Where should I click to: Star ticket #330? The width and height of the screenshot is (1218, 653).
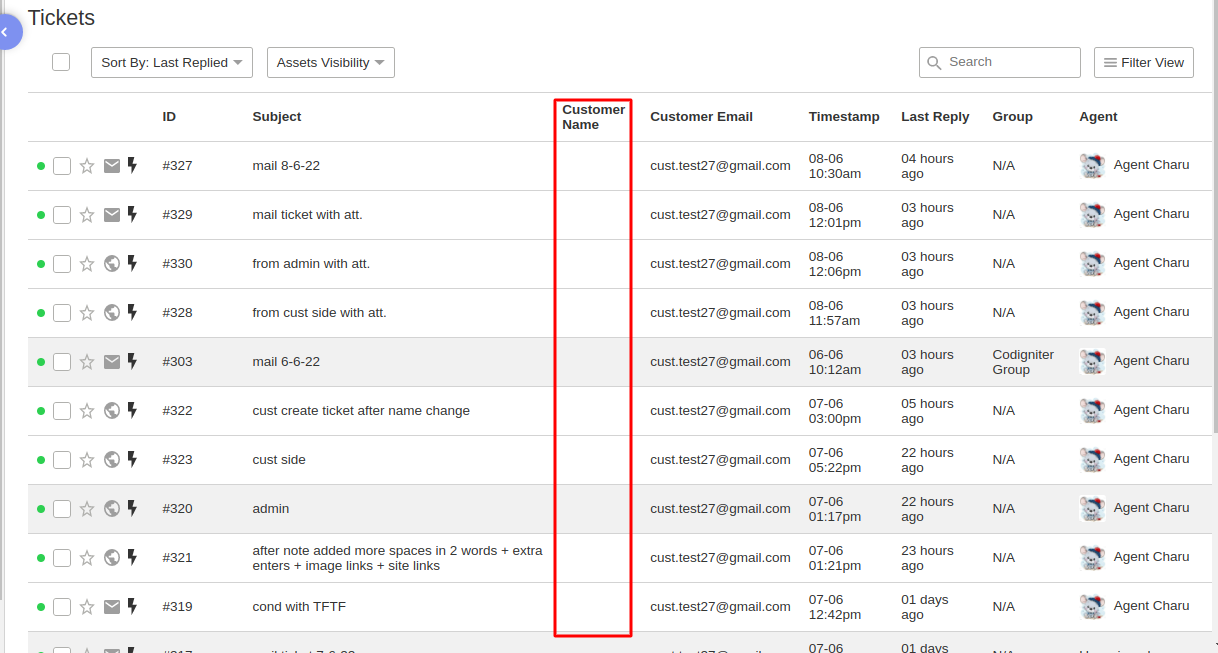(87, 264)
